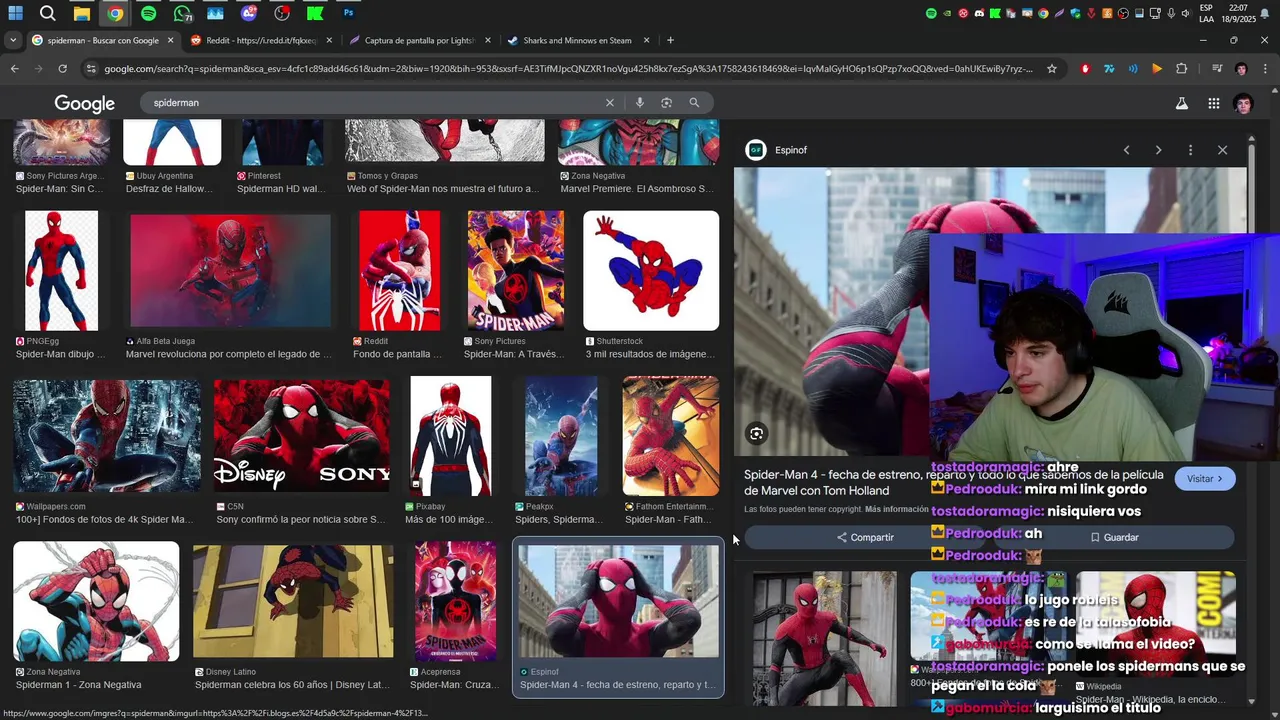Open the PNGEgg Spider-Man dibujo thumbnail

pos(62,270)
